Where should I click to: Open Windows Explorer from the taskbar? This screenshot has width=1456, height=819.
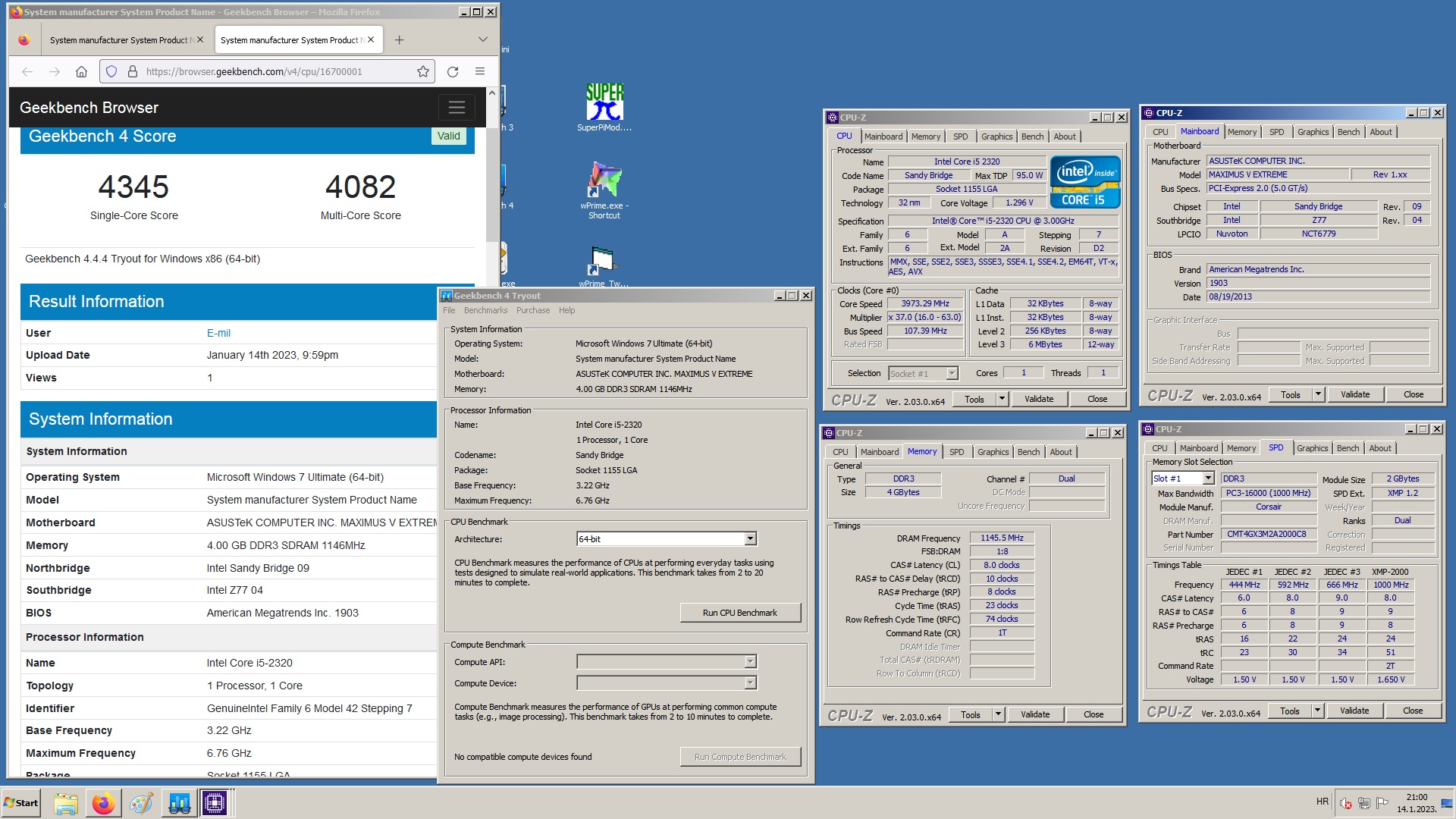[x=66, y=803]
